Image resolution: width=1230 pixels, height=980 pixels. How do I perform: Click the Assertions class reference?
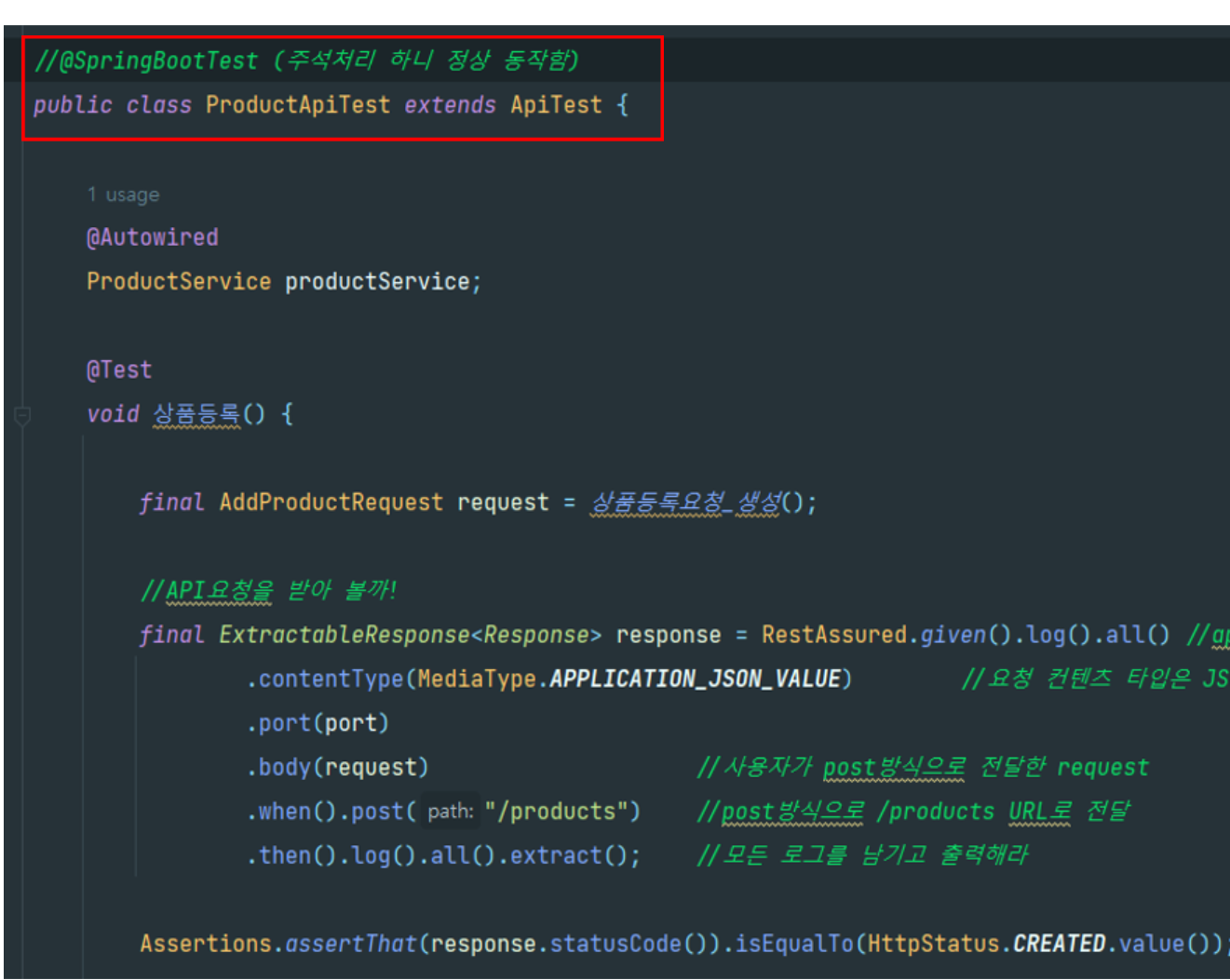click(x=206, y=944)
